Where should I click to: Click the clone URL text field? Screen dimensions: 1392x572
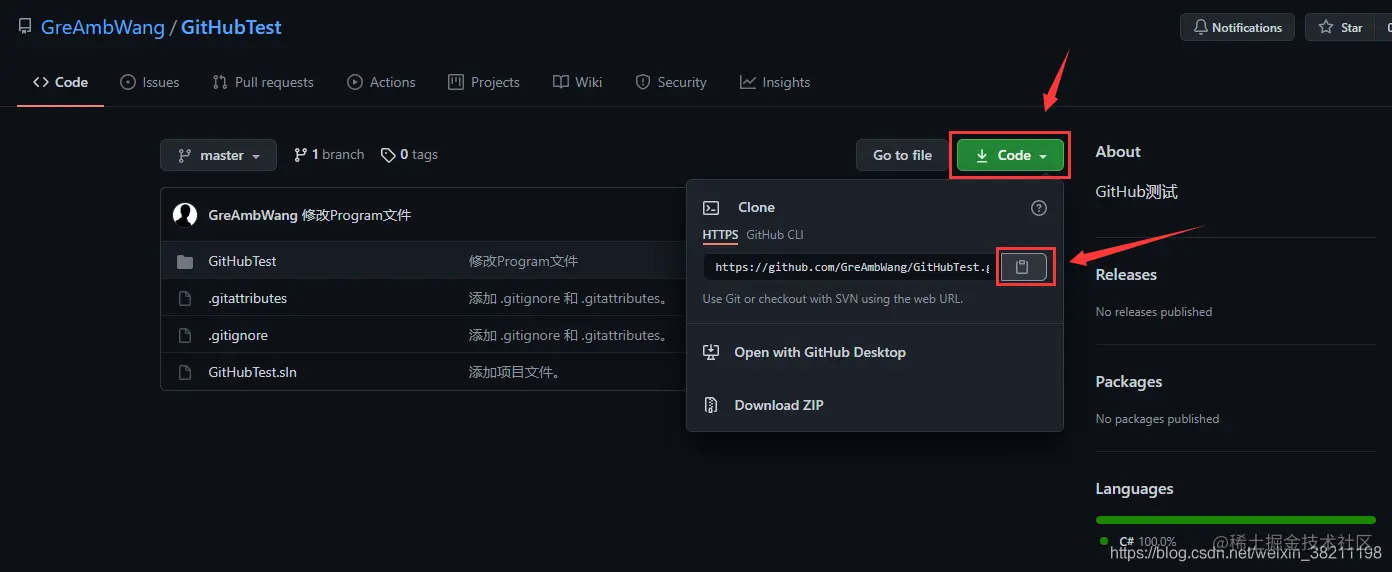click(850, 267)
